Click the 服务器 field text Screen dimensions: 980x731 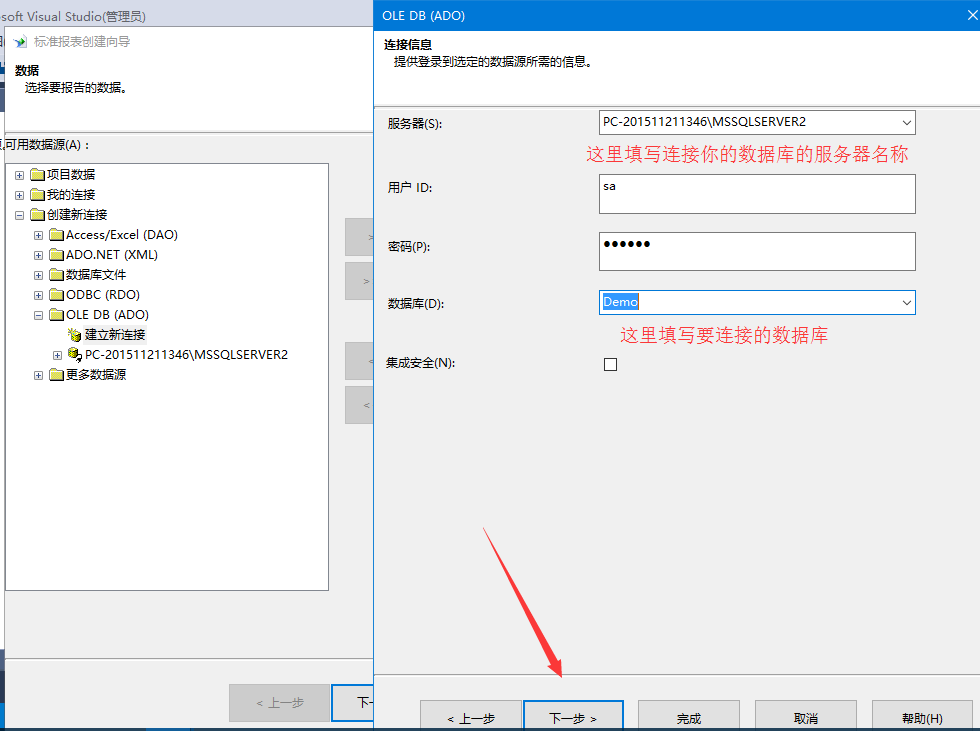pyautogui.click(x=704, y=122)
